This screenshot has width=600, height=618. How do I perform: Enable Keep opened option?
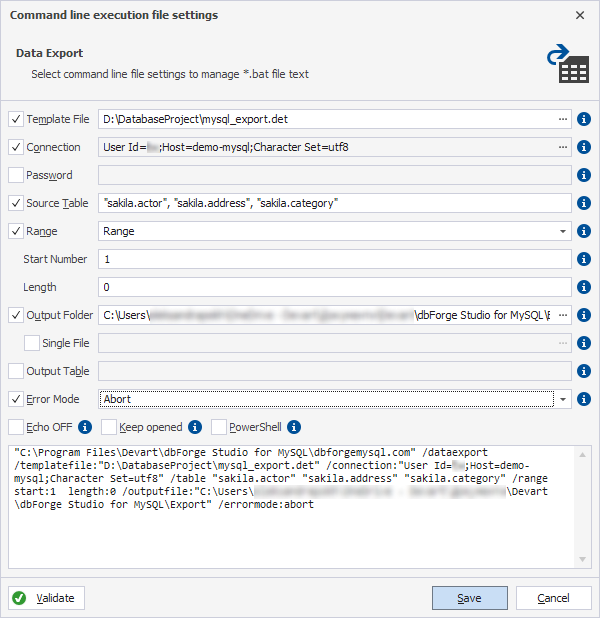tap(109, 427)
